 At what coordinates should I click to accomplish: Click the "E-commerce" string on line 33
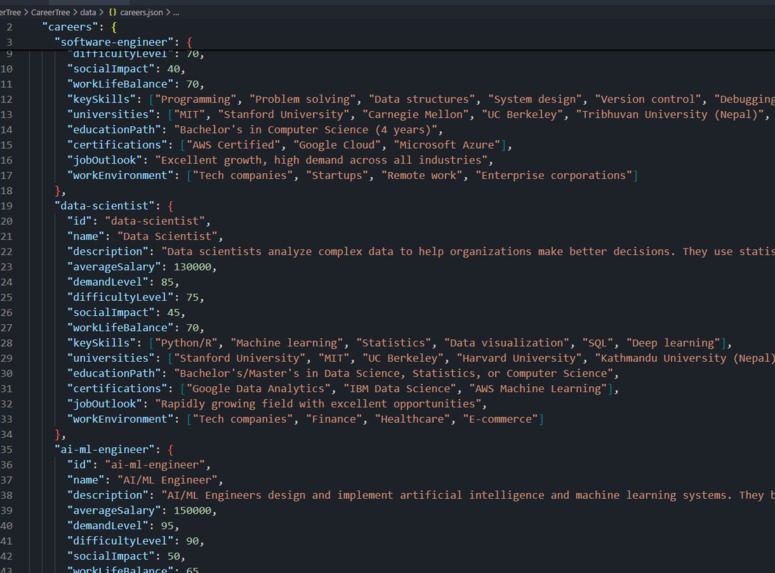(x=500, y=419)
